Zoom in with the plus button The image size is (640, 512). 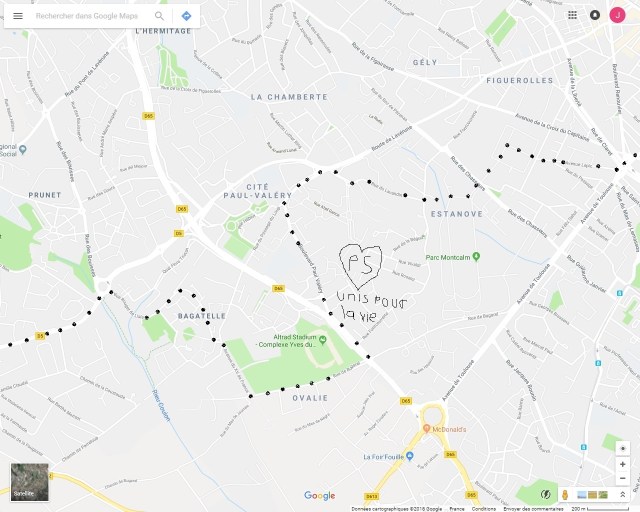pos(623,464)
